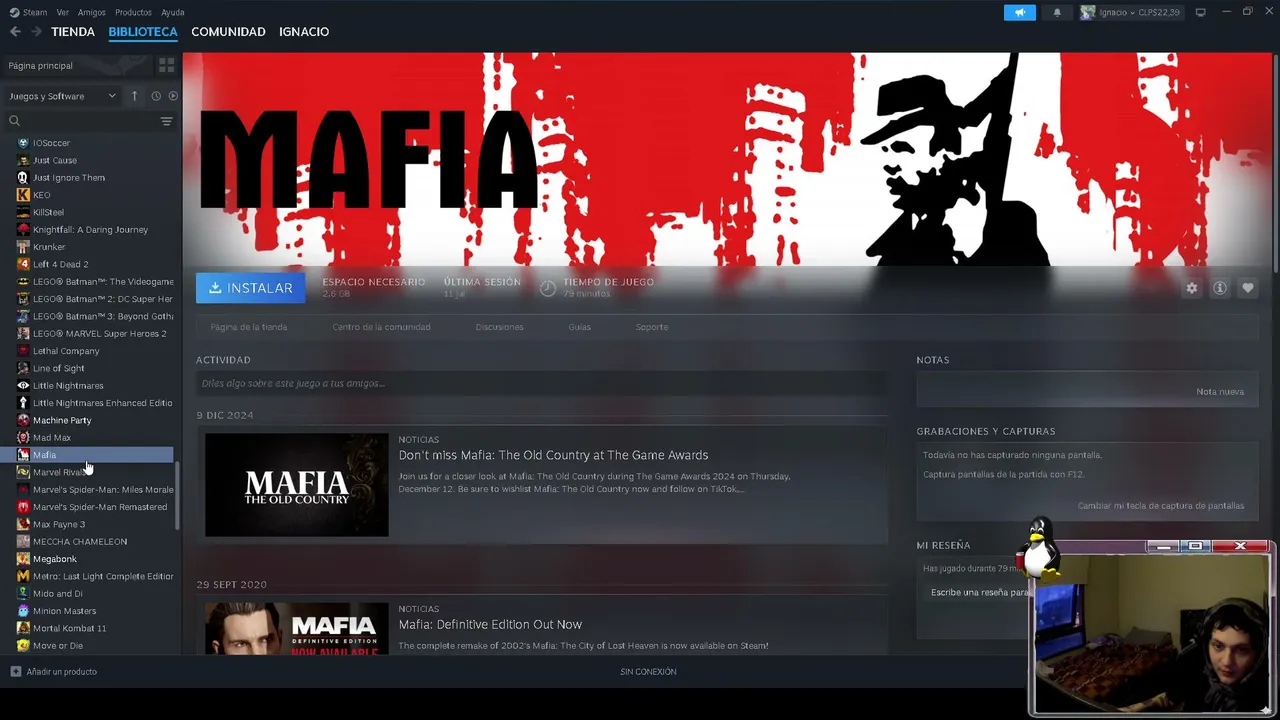Click the INSTALAR button

tap(250, 288)
